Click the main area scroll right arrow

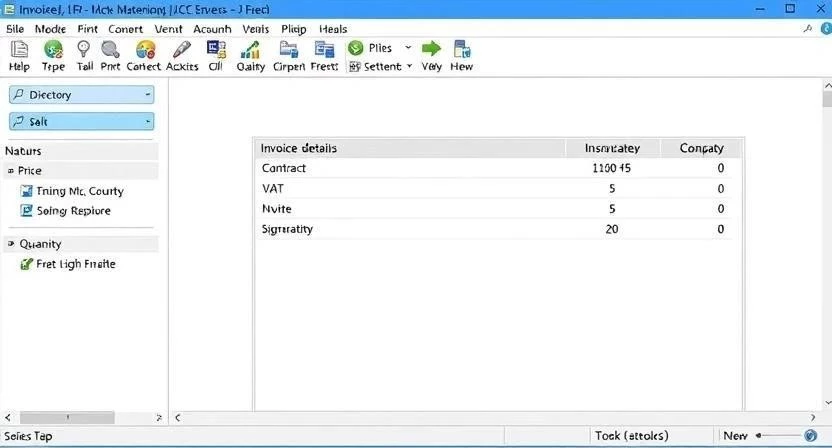point(812,418)
